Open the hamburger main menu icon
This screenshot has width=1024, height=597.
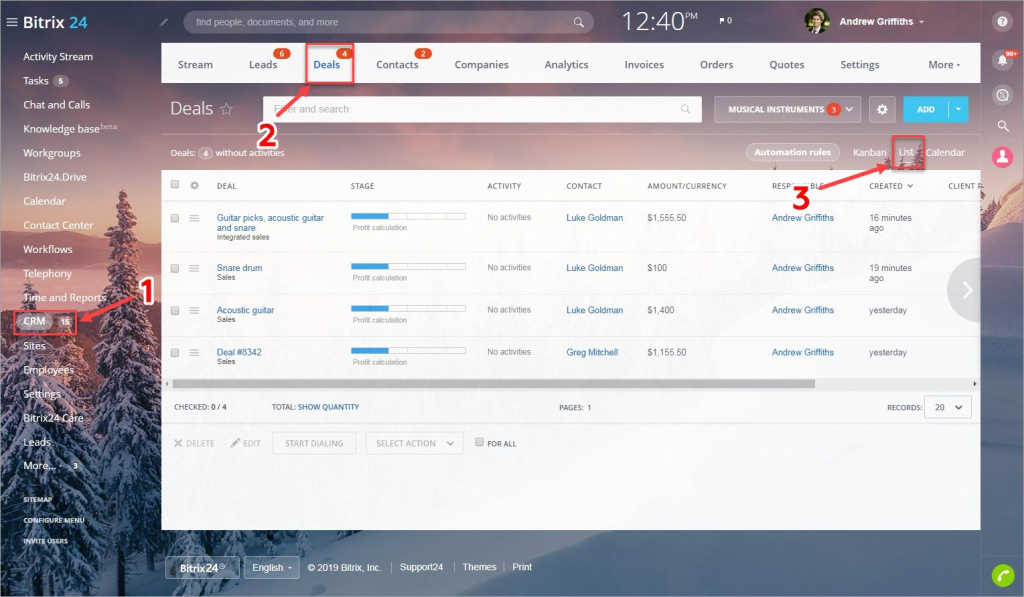click(12, 22)
